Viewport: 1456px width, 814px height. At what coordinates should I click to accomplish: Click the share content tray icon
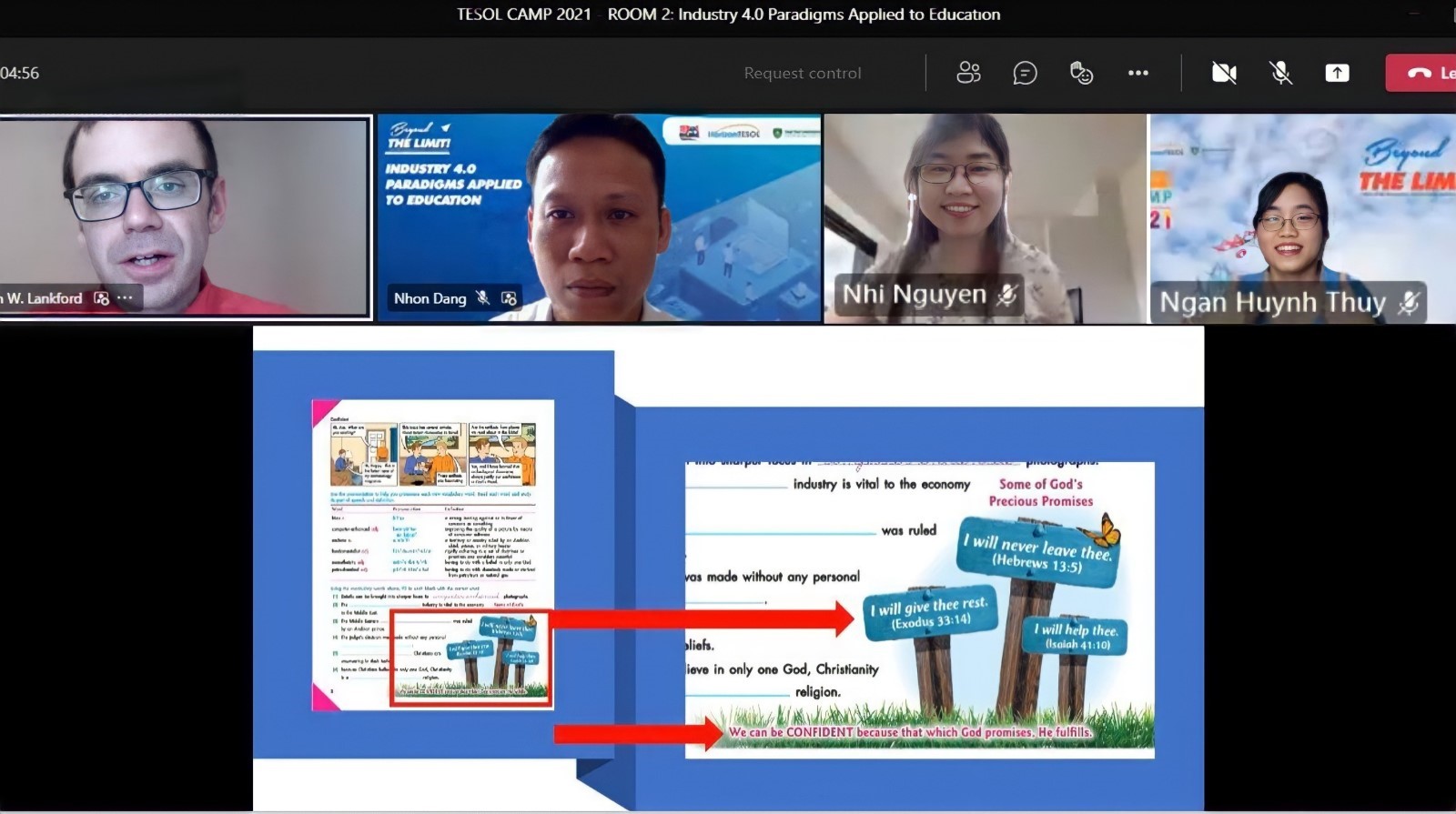1337,73
